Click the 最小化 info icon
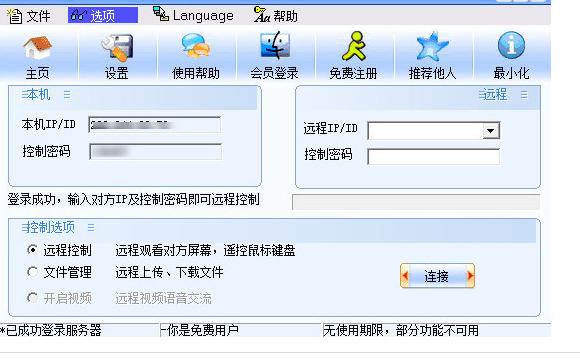Image resolution: width=580 pixels, height=363 pixels. point(511,45)
